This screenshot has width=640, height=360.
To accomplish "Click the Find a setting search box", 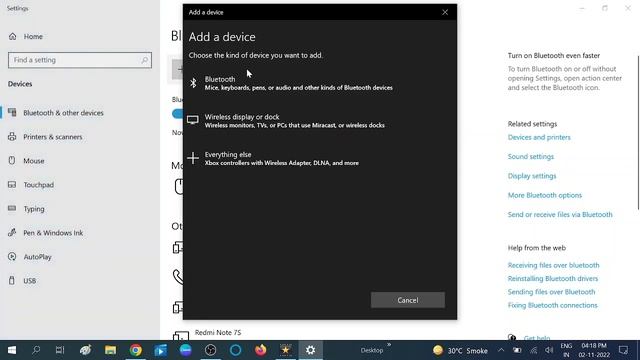I will (x=80, y=60).
